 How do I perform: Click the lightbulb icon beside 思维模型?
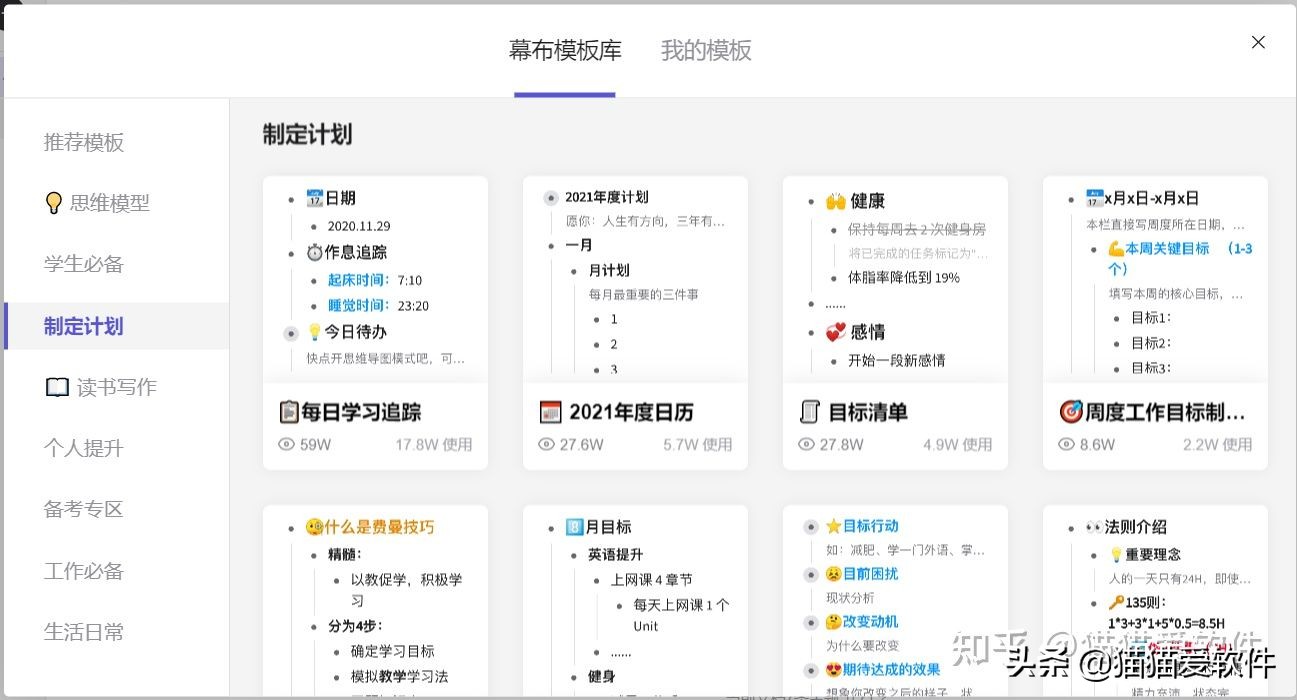click(x=55, y=202)
